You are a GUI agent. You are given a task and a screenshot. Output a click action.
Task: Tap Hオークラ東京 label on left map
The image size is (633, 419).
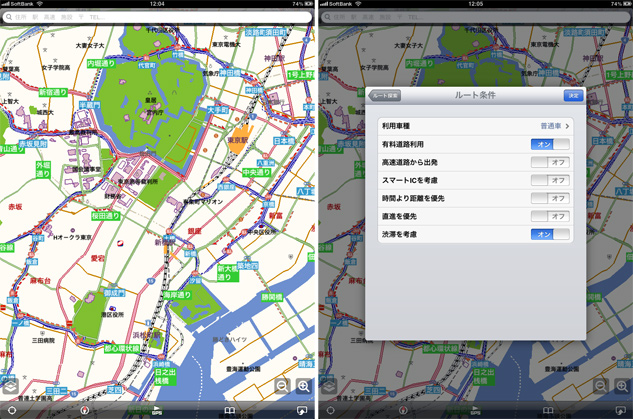coord(73,237)
